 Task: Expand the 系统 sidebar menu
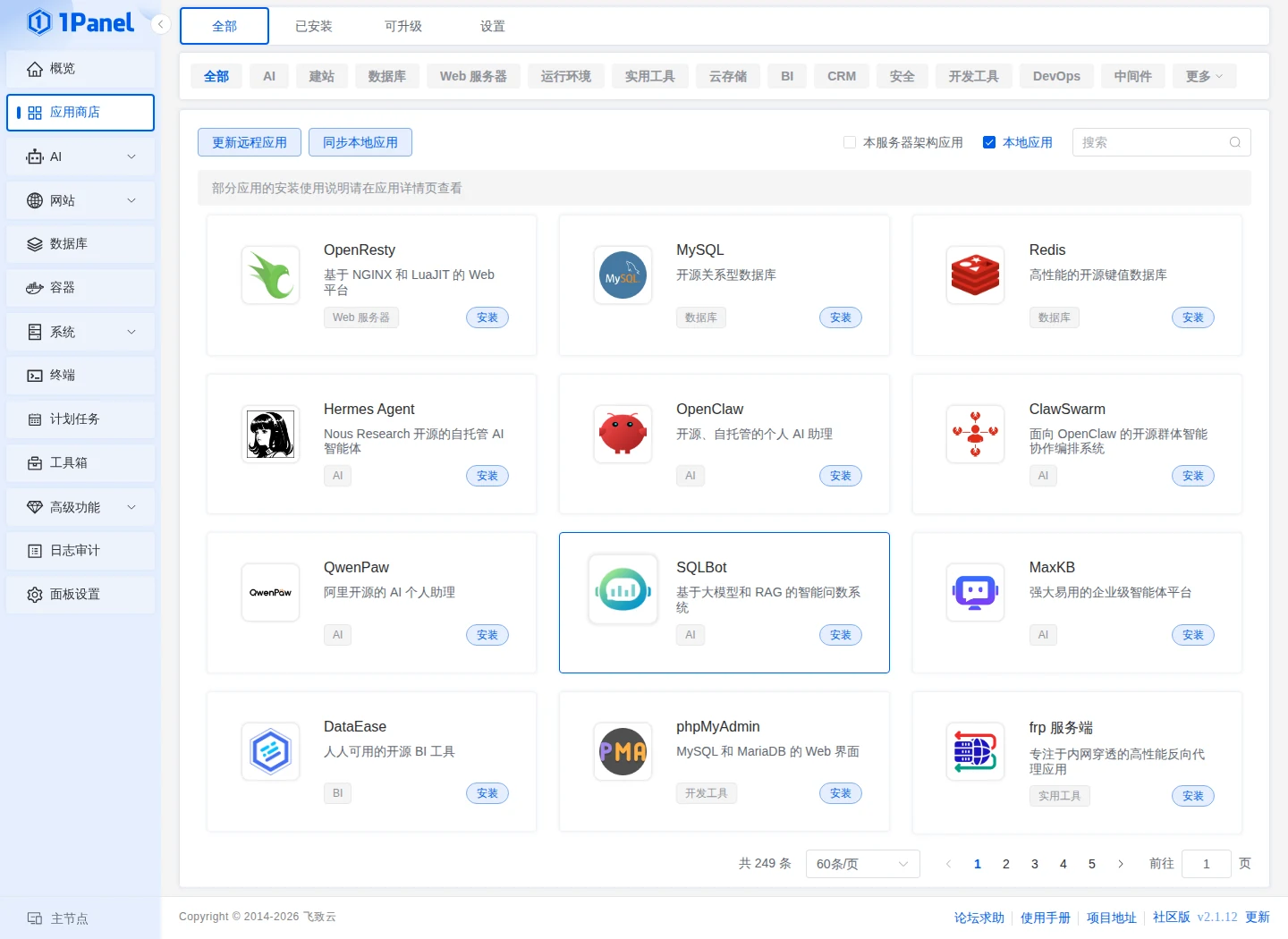click(x=80, y=332)
